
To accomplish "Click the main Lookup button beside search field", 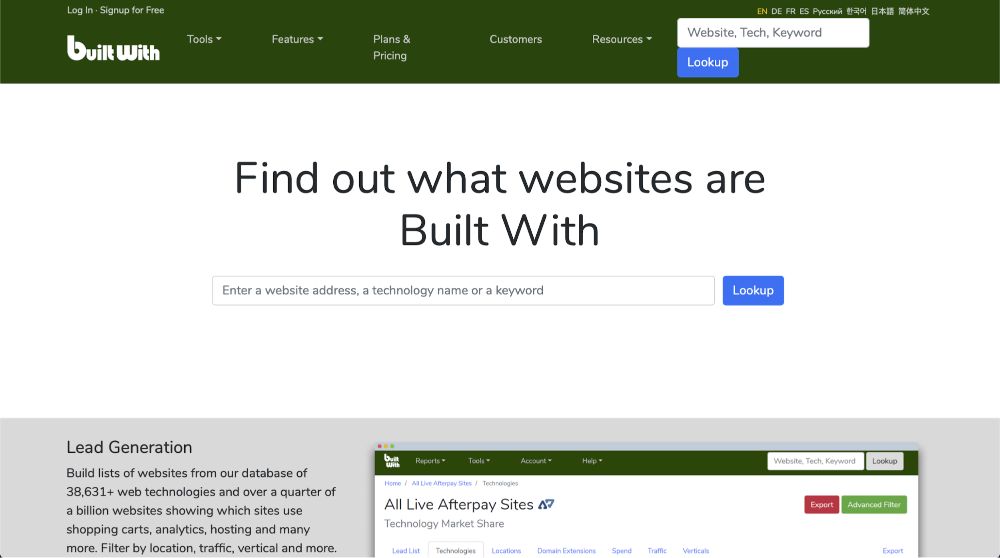I will click(x=753, y=291).
